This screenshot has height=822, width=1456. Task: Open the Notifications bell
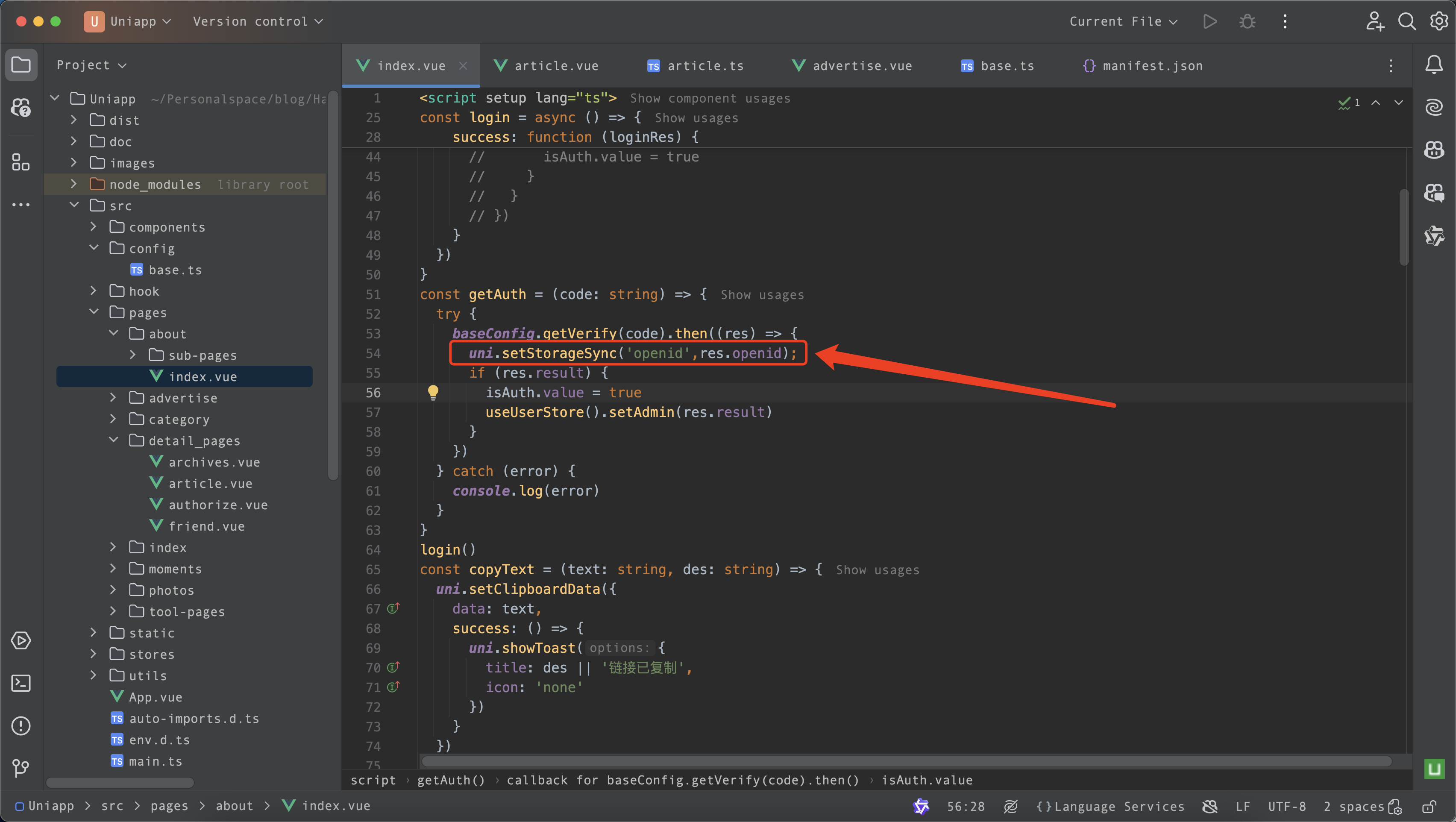tap(1433, 65)
